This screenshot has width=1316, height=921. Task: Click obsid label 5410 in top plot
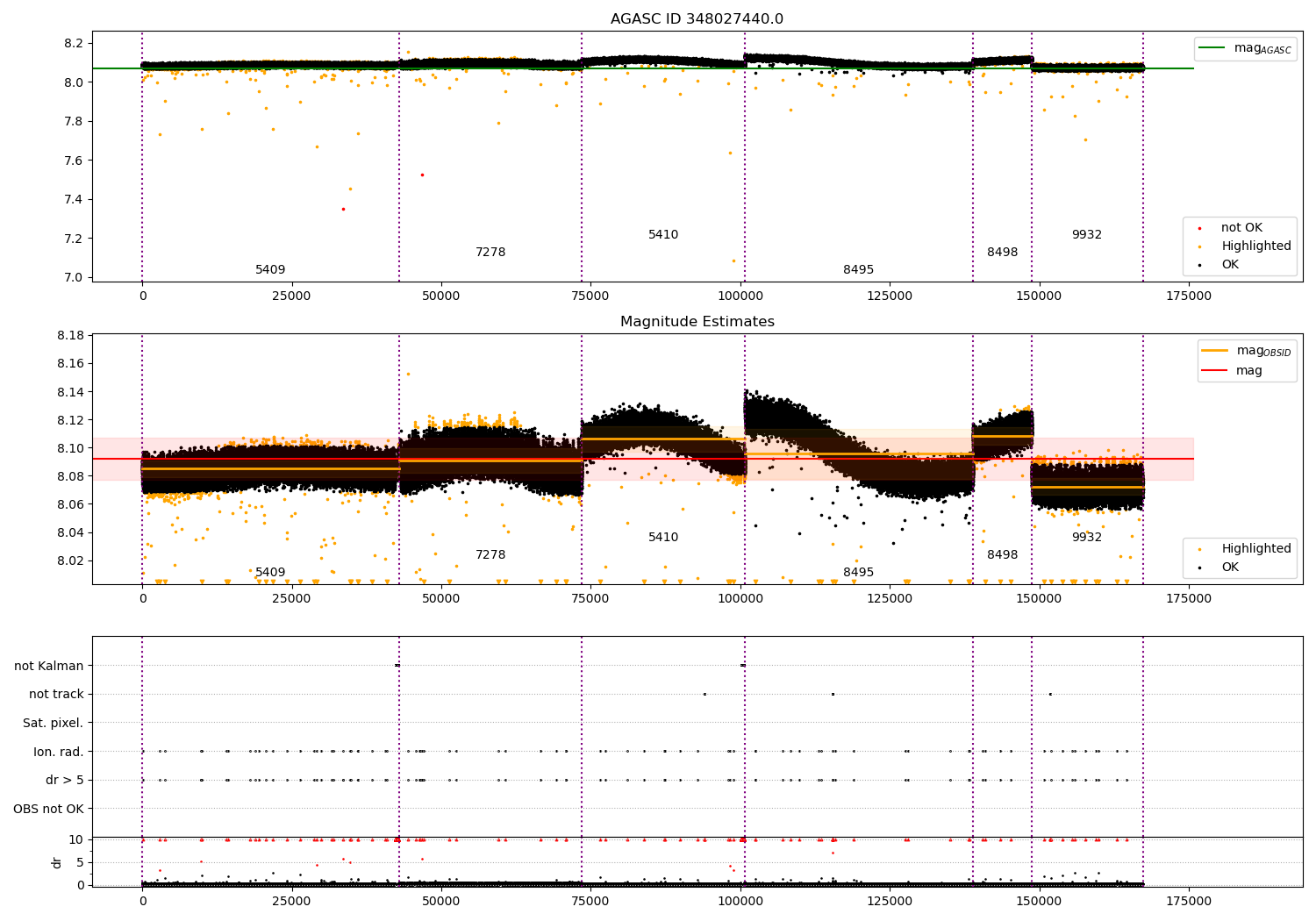(663, 235)
